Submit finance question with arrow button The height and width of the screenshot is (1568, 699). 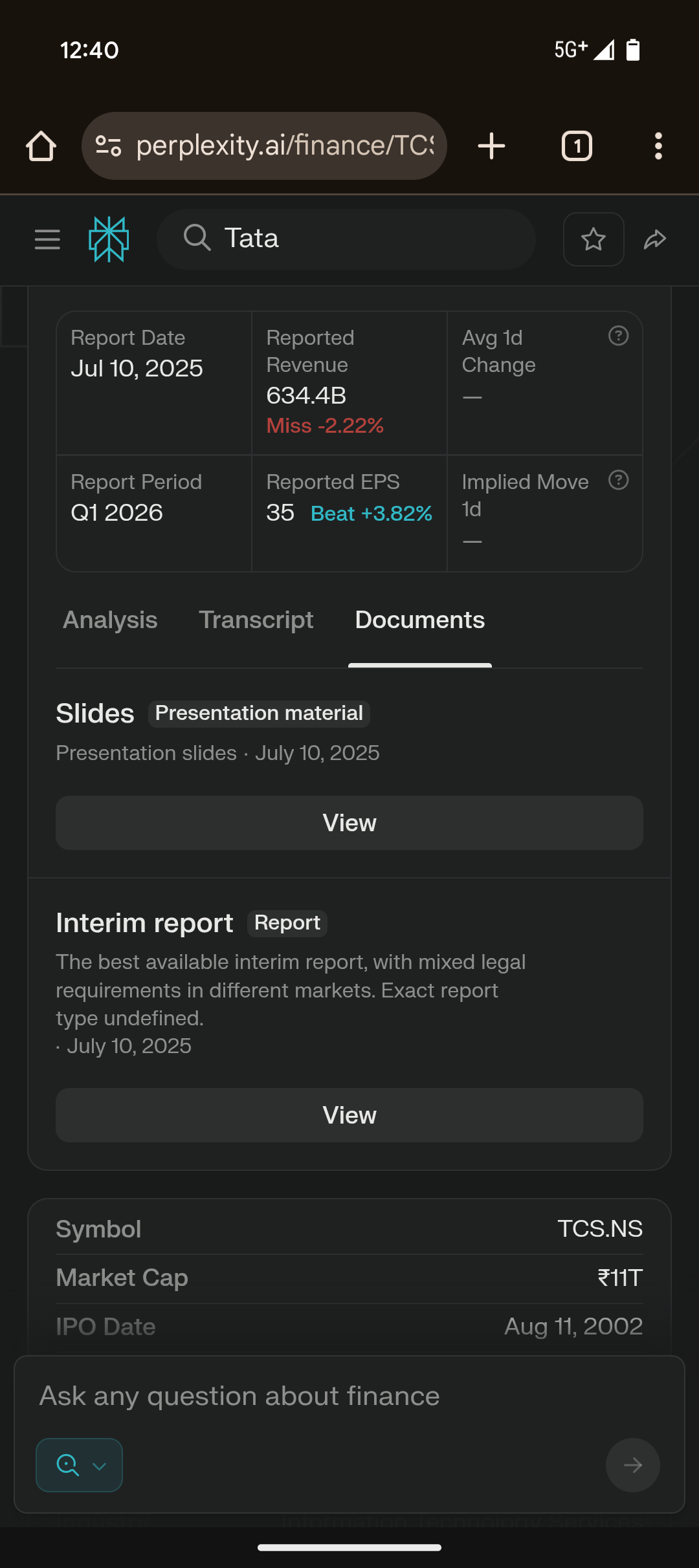632,1465
